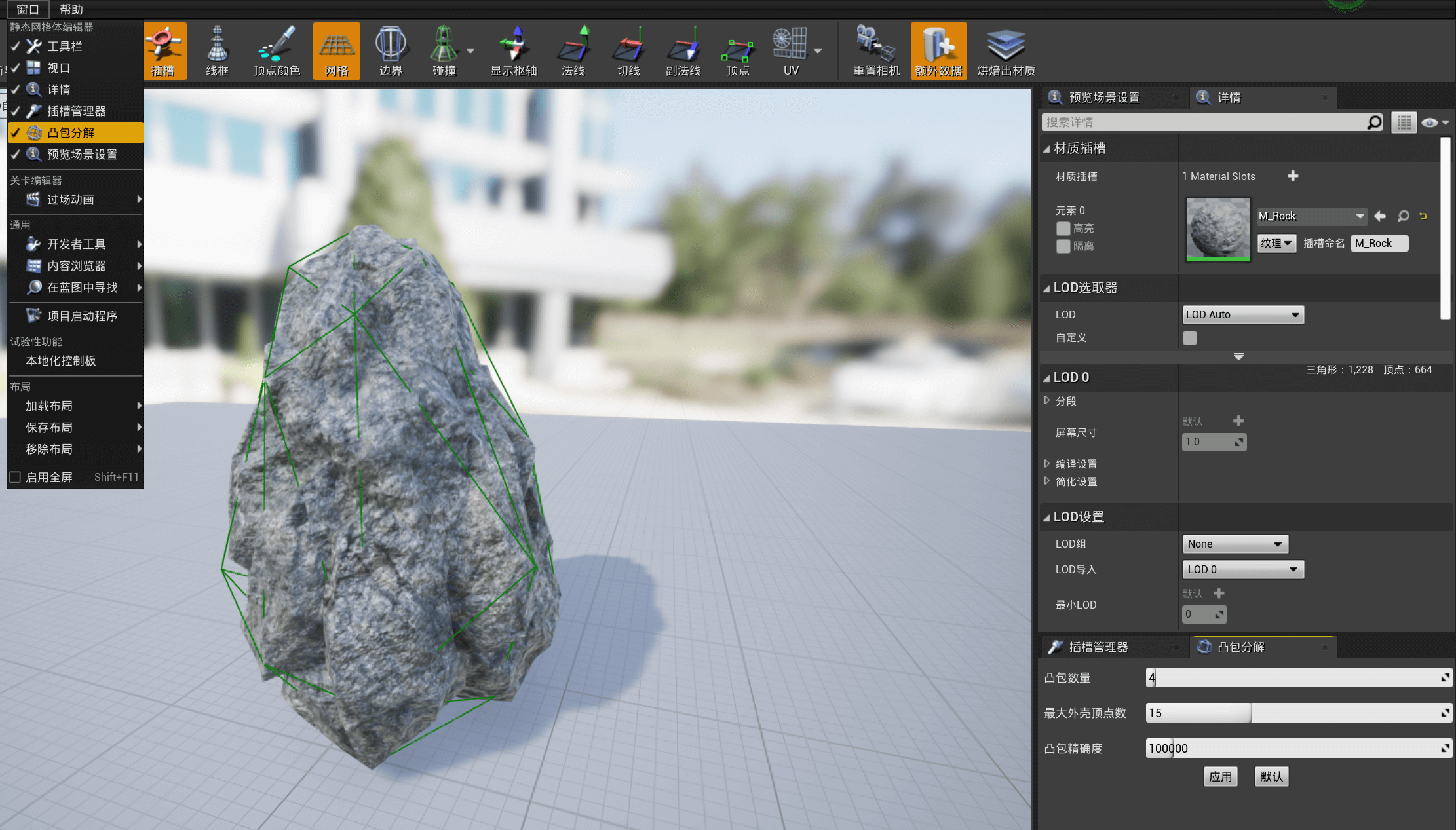
Task: Toggle the 线框 wireframe view icon
Action: [x=218, y=51]
